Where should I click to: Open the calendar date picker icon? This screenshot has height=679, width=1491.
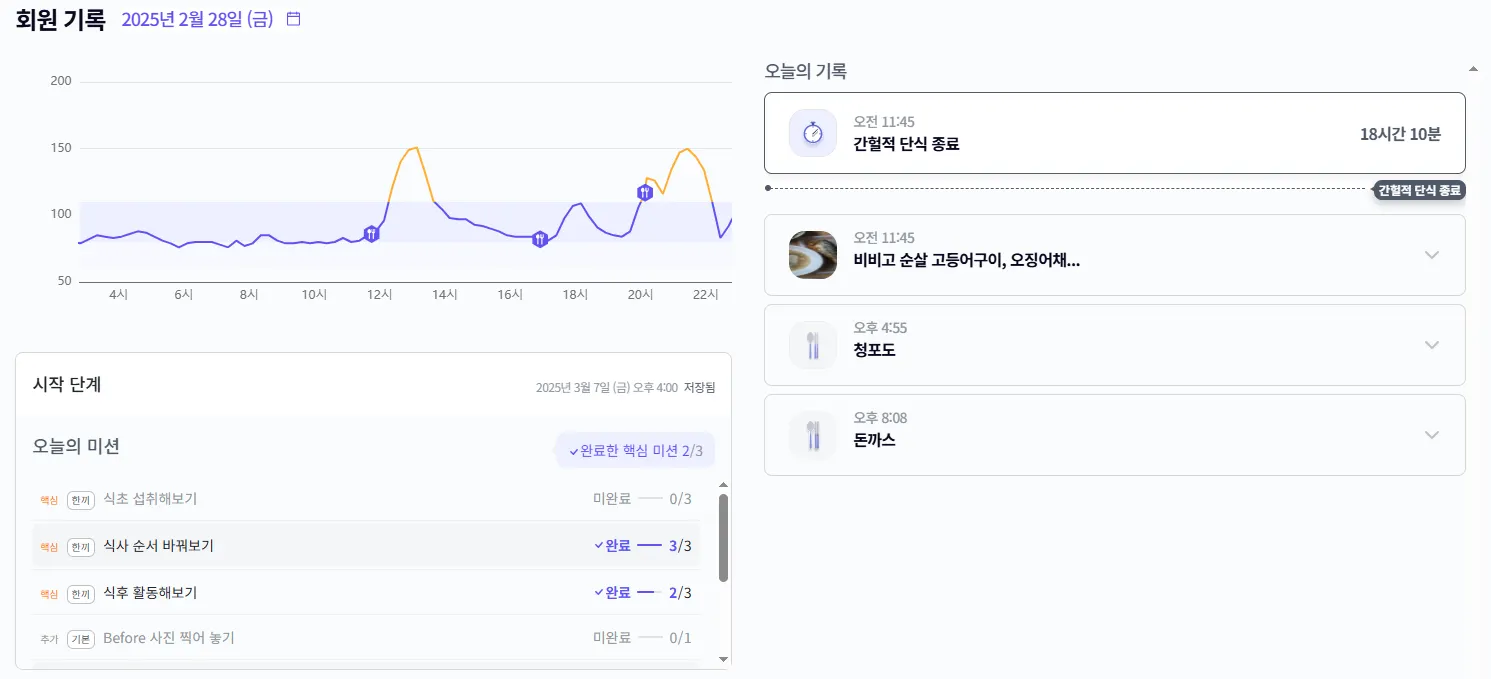coord(293,19)
